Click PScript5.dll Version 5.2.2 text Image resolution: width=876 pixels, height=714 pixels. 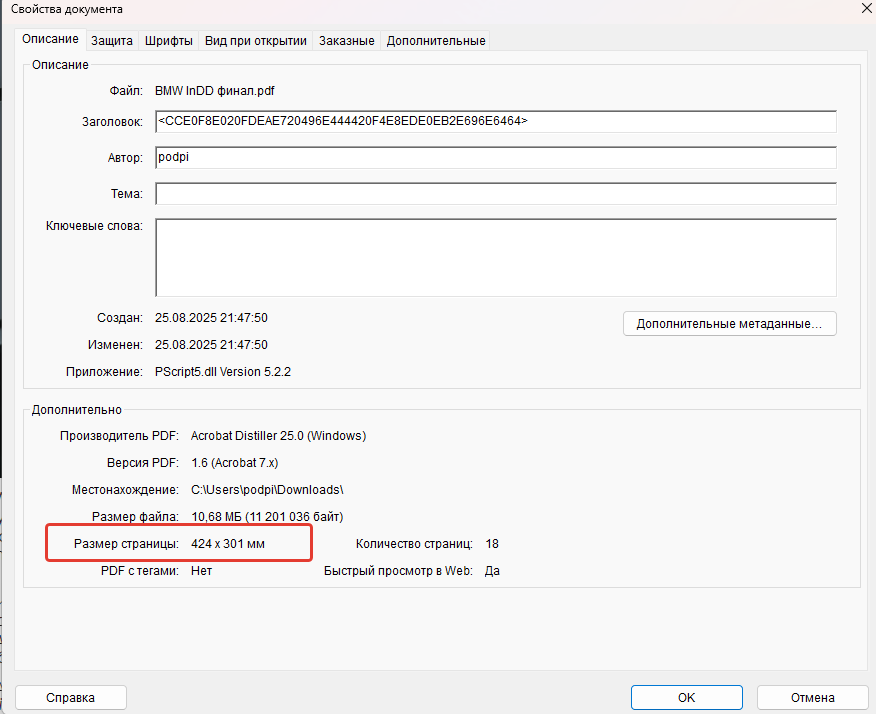(223, 372)
